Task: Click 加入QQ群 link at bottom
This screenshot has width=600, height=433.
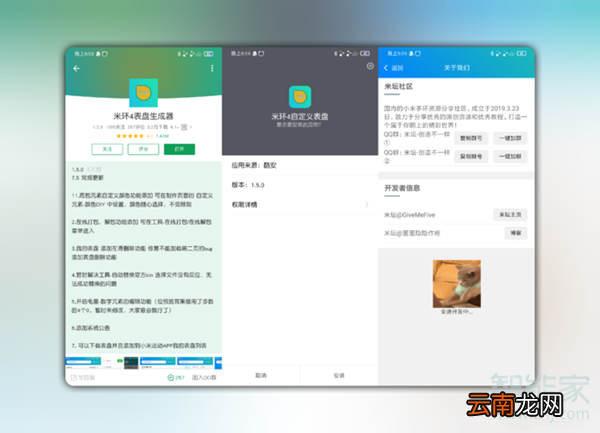Action: click(204, 378)
